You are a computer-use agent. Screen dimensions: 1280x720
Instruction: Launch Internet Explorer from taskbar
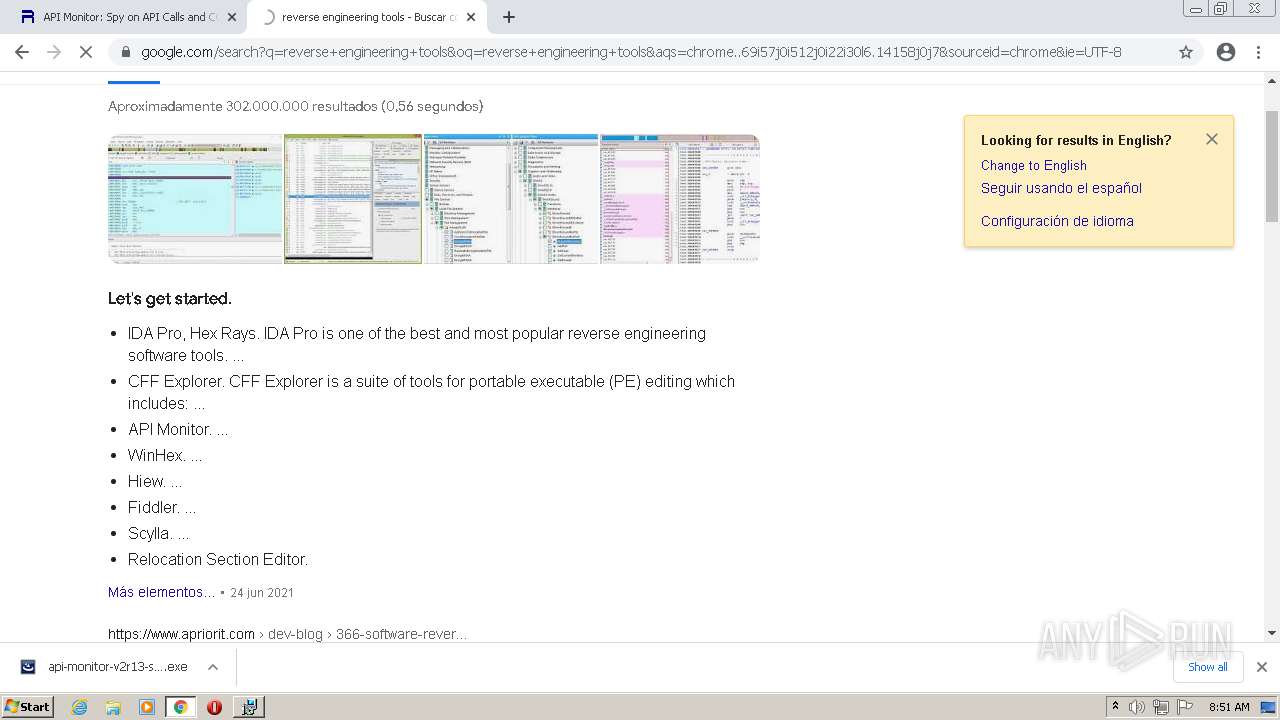pos(80,707)
